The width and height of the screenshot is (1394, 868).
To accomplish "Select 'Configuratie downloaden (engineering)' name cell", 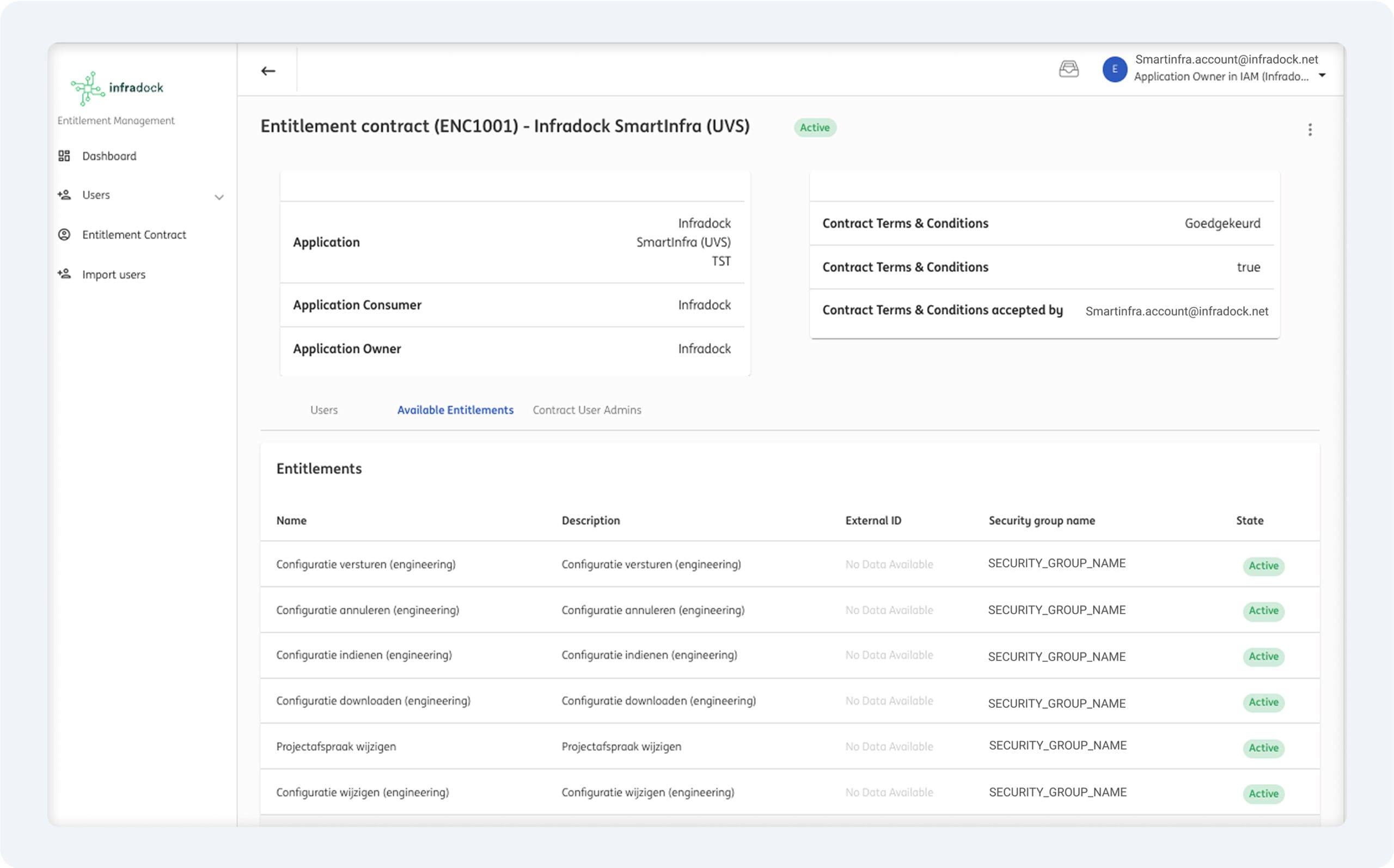I will (x=373, y=701).
